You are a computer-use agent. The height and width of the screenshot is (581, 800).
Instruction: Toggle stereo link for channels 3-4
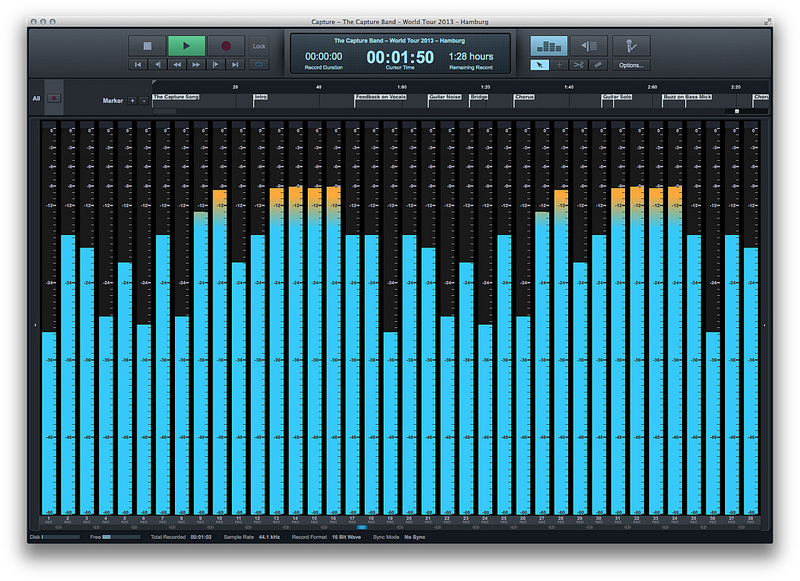tap(96, 527)
